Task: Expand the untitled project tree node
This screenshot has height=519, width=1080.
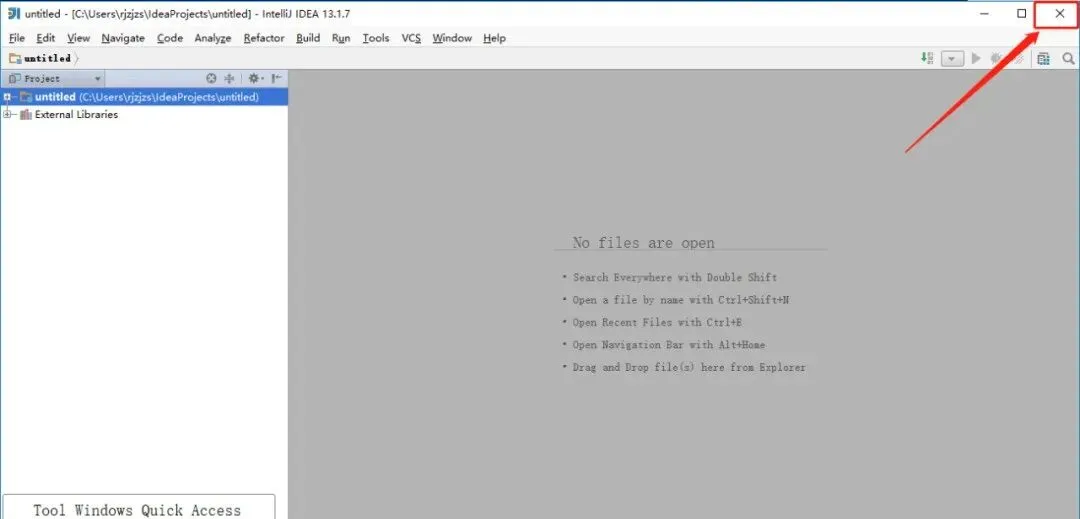Action: pyautogui.click(x=7, y=97)
